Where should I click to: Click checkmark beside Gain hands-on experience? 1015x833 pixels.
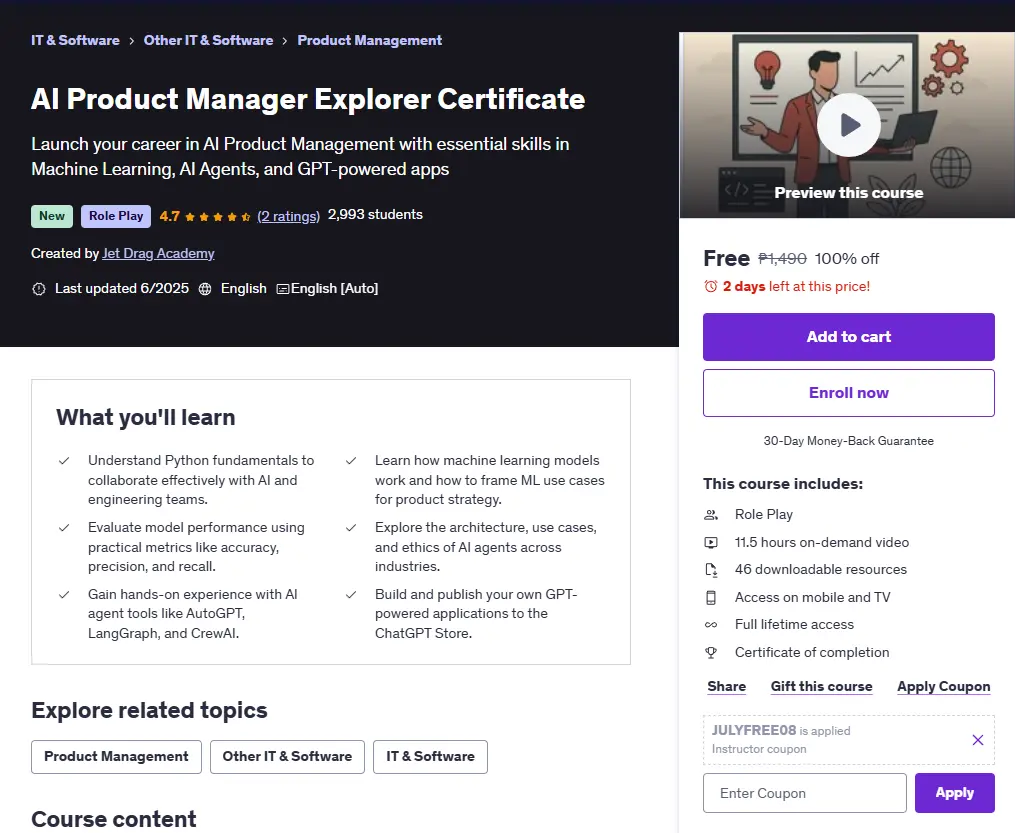tap(64, 594)
